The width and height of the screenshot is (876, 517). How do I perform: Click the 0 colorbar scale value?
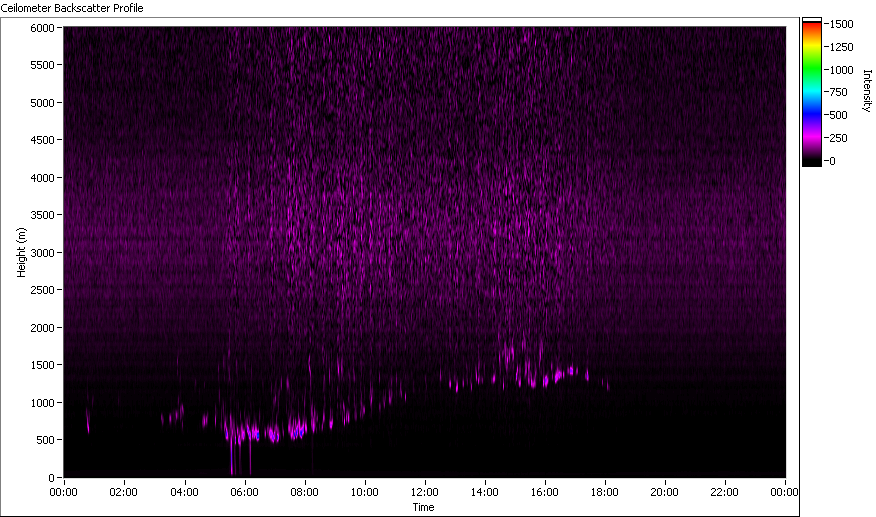coord(832,161)
